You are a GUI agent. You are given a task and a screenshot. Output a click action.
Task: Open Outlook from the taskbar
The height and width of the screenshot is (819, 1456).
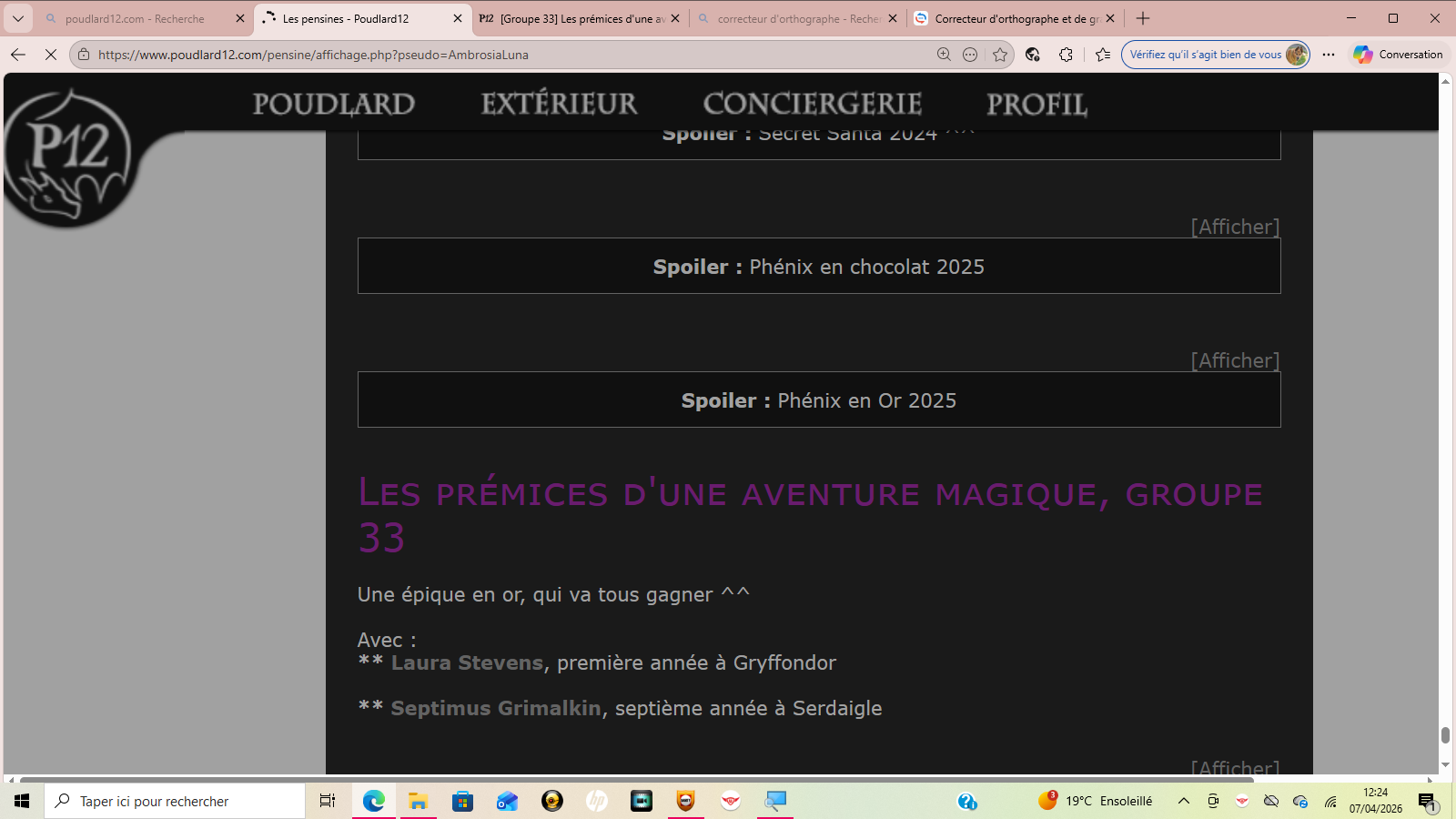(507, 801)
